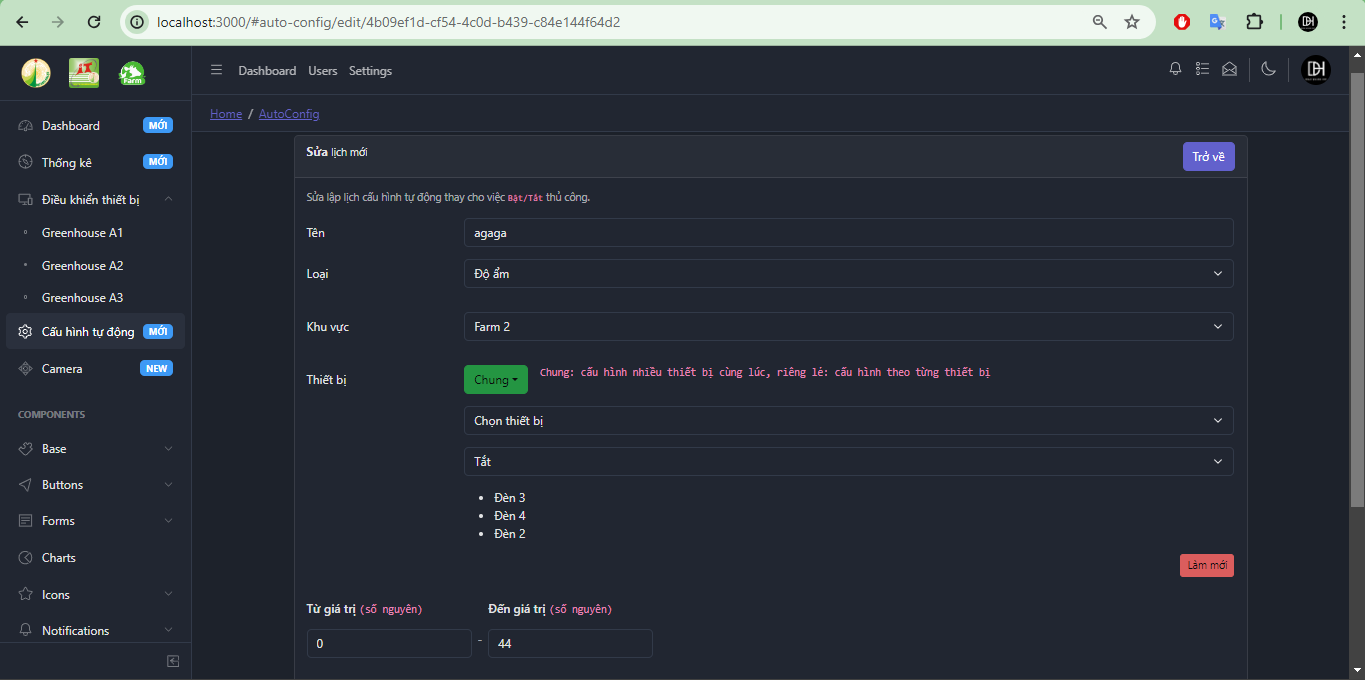Screen dimensions: 1365x680
Task: Open the task list icon in header
Action: pos(1203,69)
